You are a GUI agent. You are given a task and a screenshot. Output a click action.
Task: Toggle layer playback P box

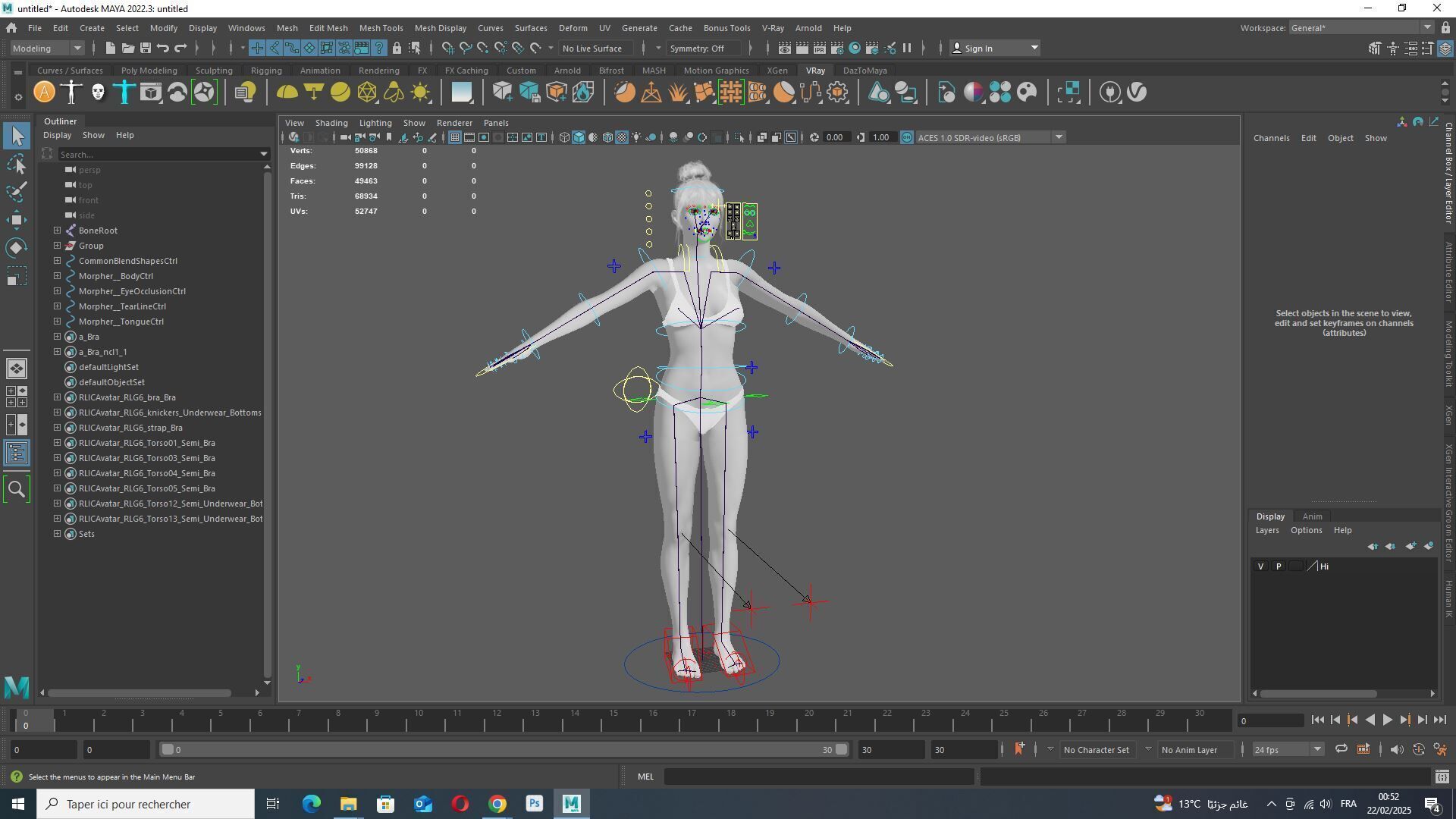pos(1279,567)
